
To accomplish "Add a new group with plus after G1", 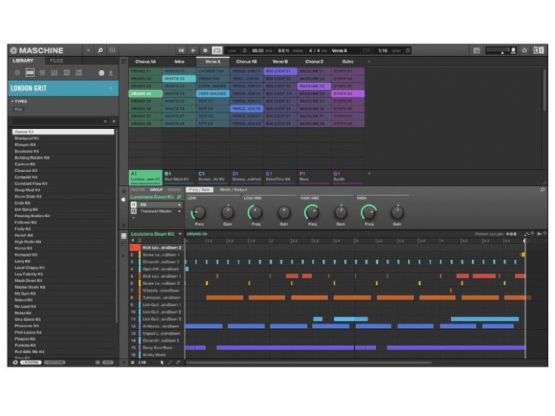I will [369, 173].
